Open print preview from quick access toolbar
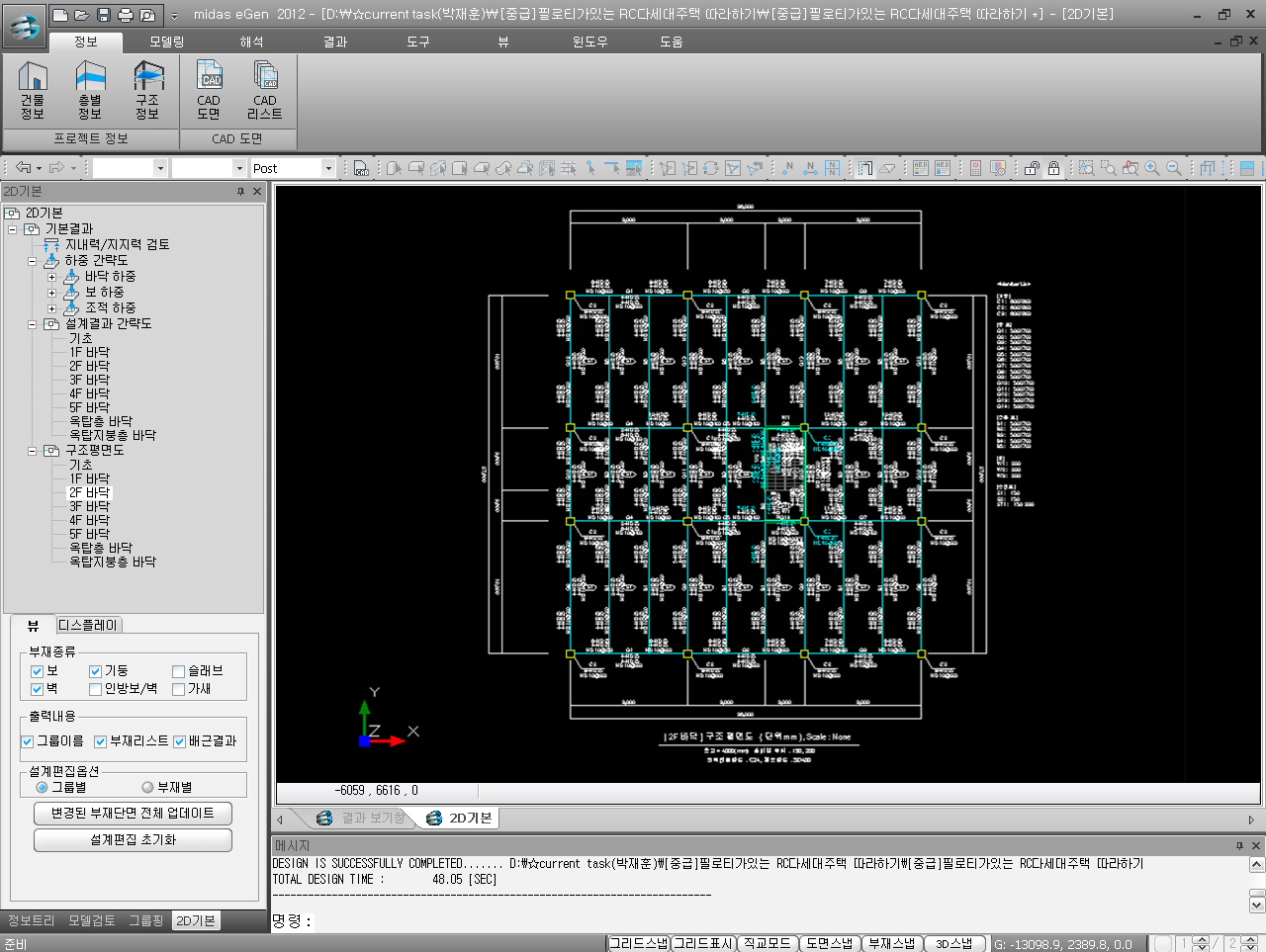 (147, 15)
